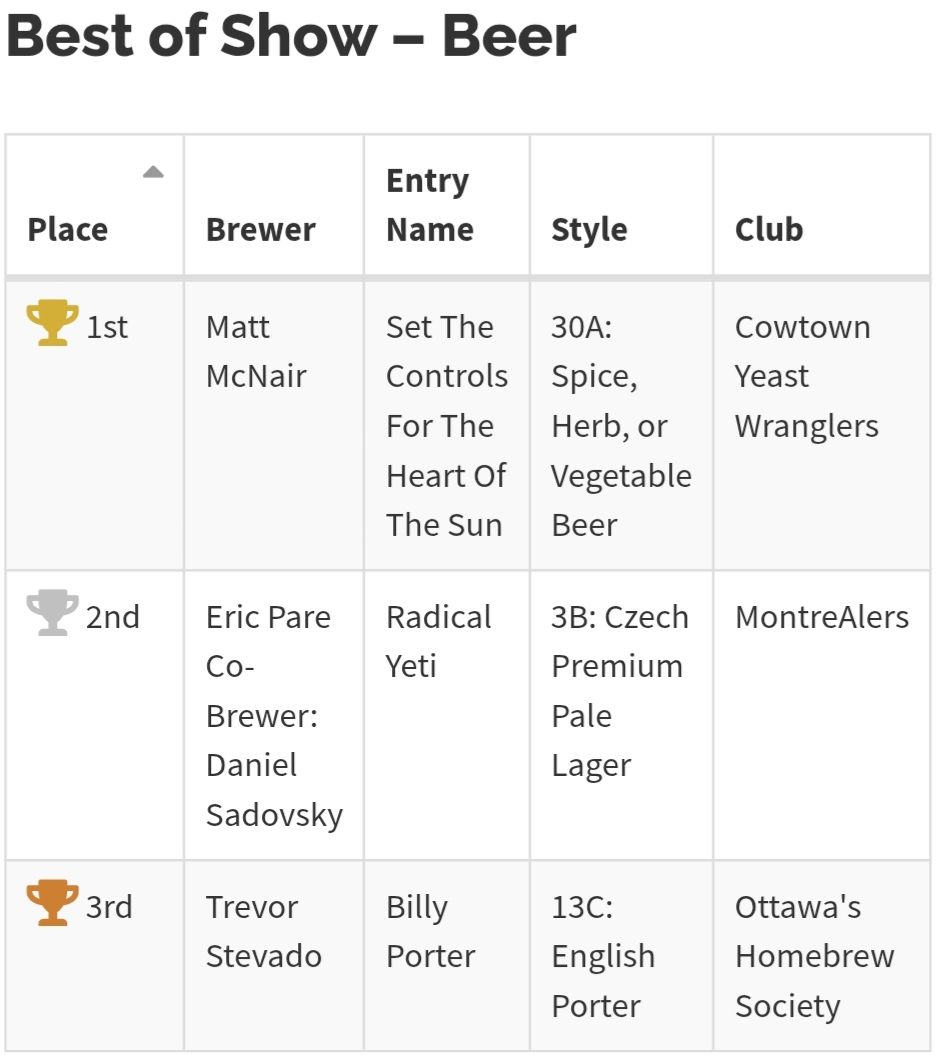950x1063 pixels.
Task: Click the Billy Porter entry name
Action: click(x=431, y=931)
